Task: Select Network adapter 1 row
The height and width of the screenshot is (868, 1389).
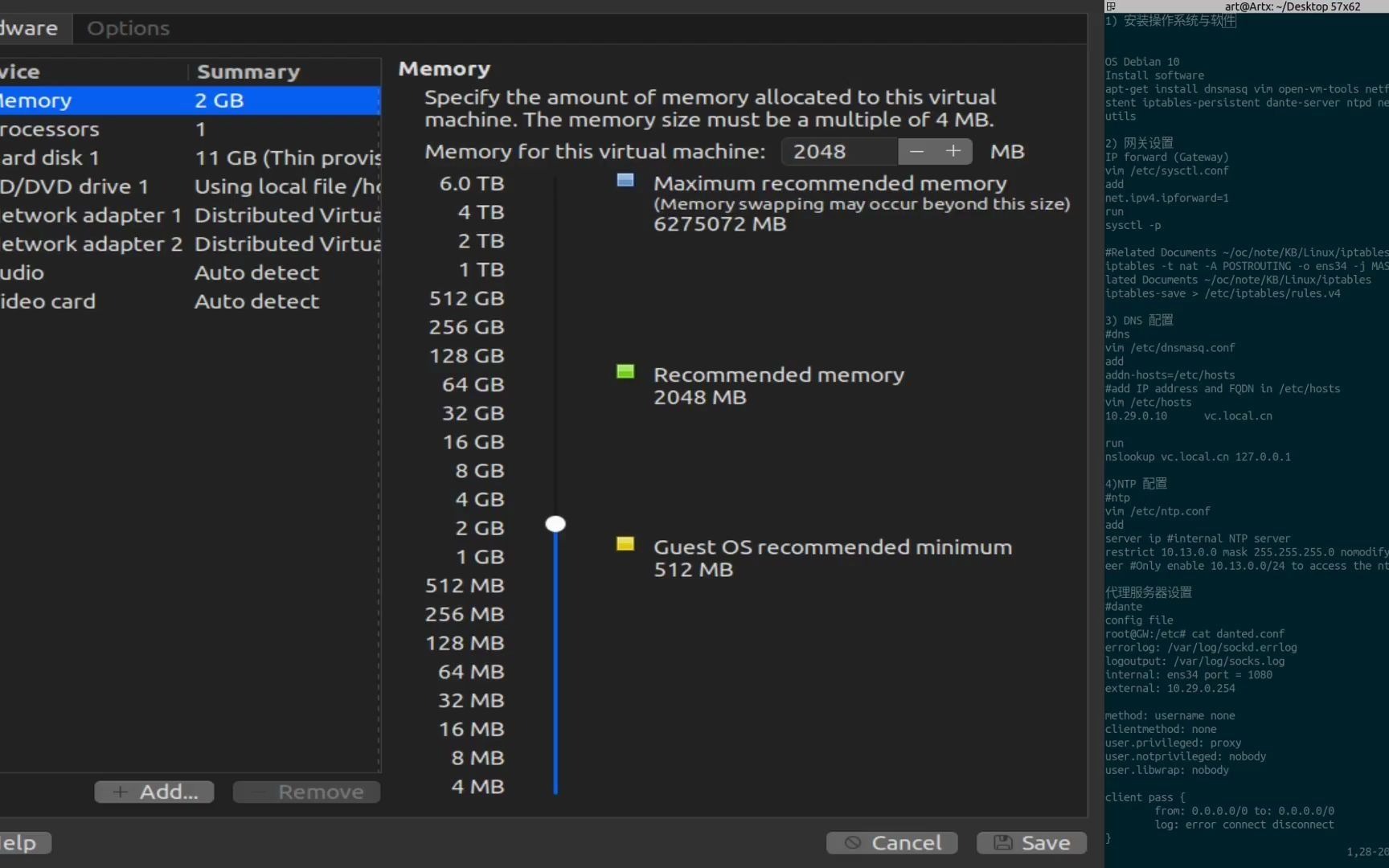Action: [190, 215]
